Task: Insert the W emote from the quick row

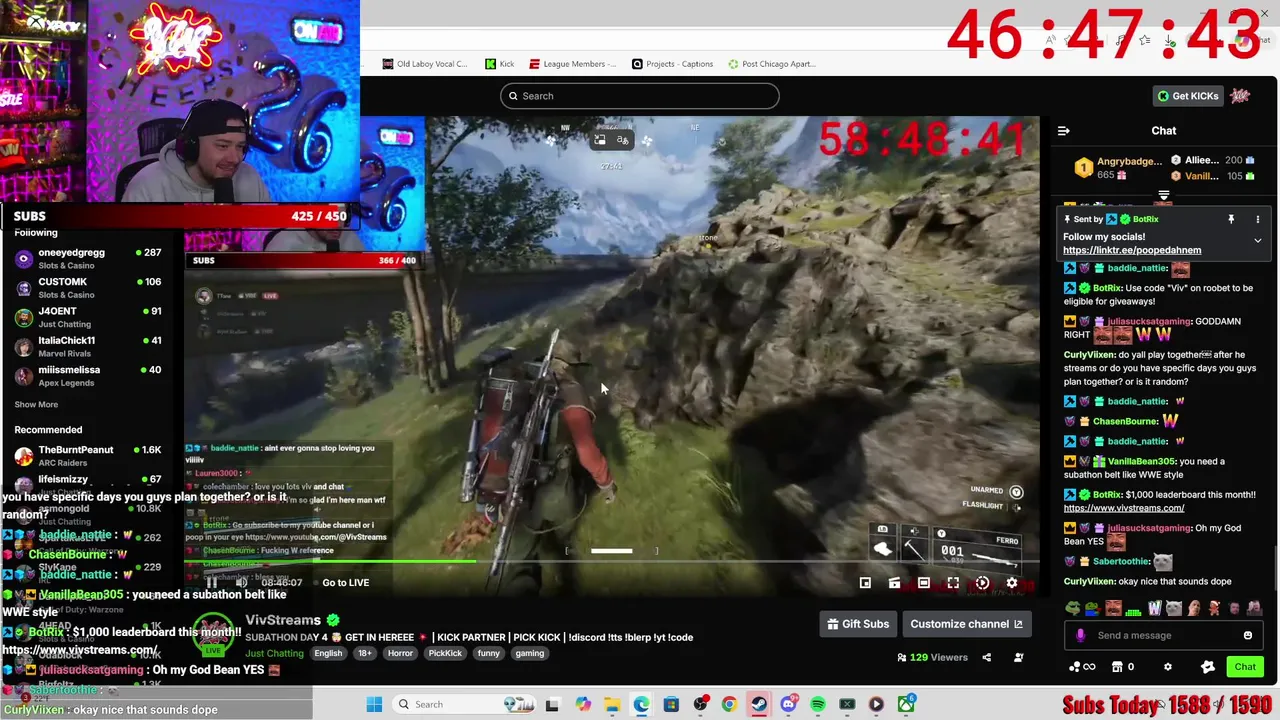Action: click(x=1155, y=608)
